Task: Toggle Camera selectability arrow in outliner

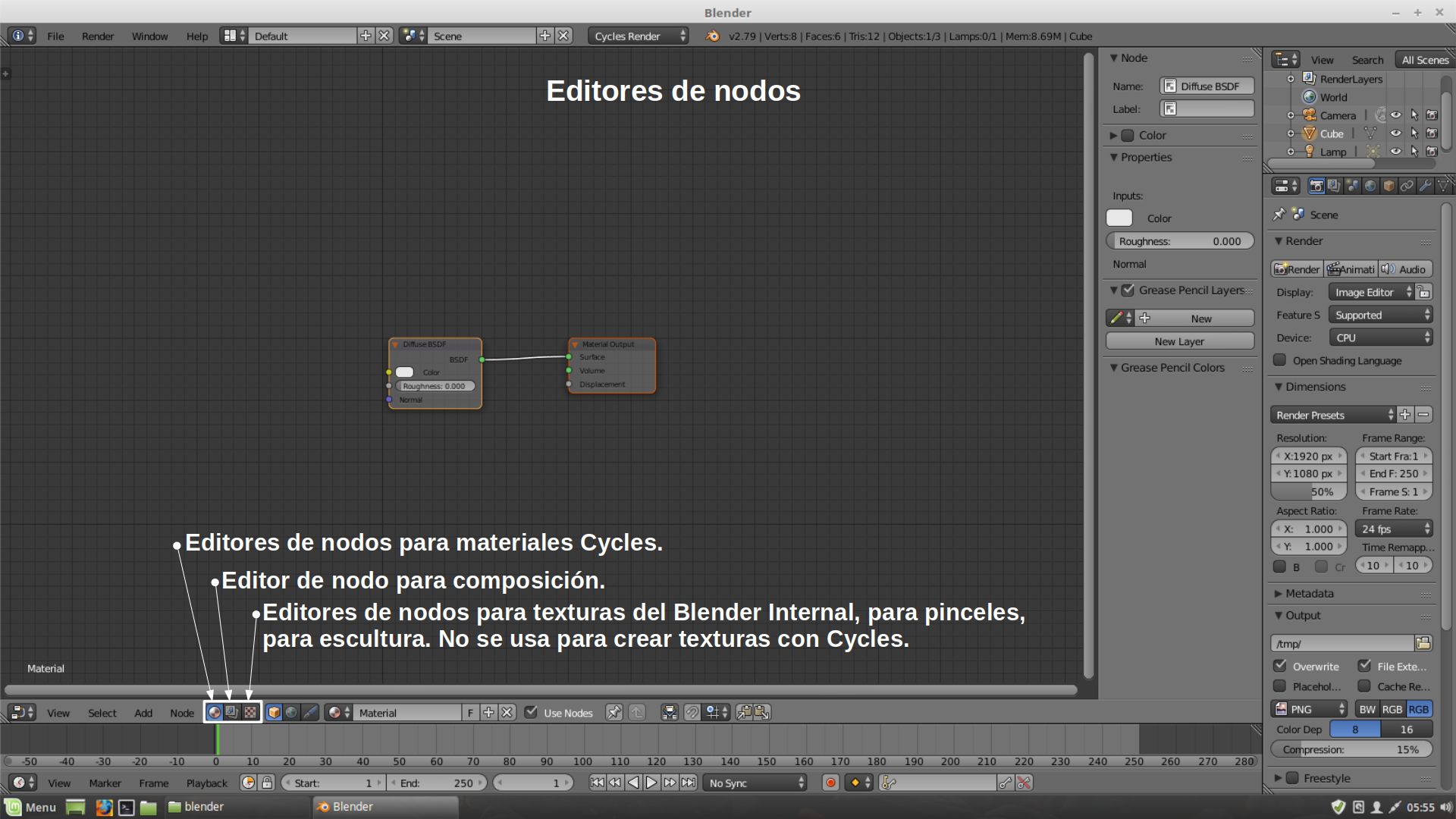Action: pos(1414,115)
